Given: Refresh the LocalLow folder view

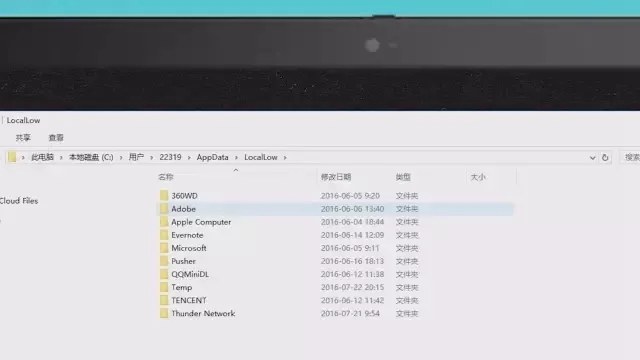Looking at the screenshot, I should point(605,157).
